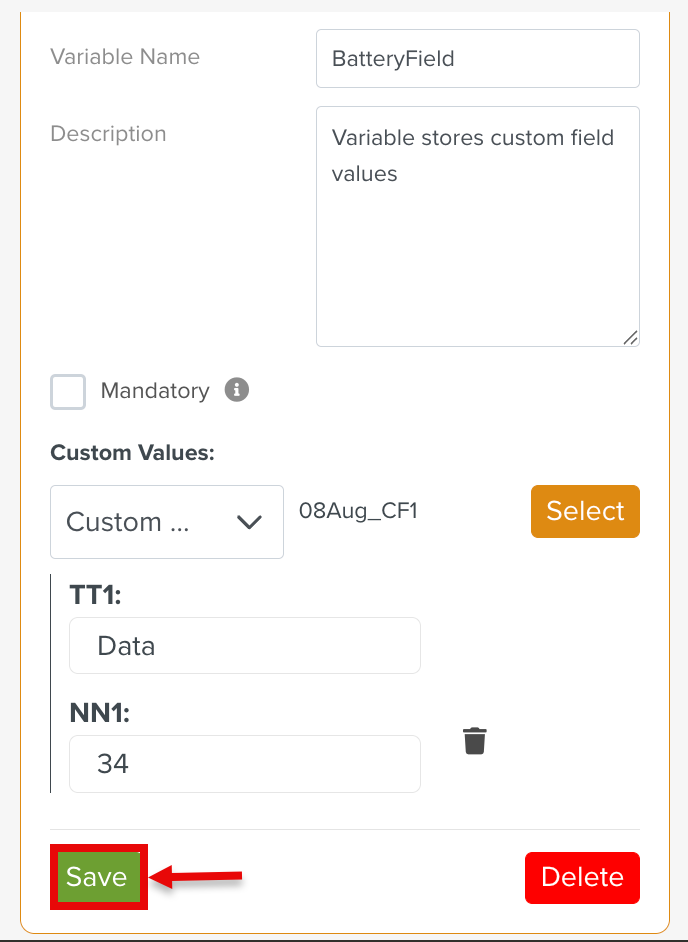Click the Custom Values heading

[132, 453]
